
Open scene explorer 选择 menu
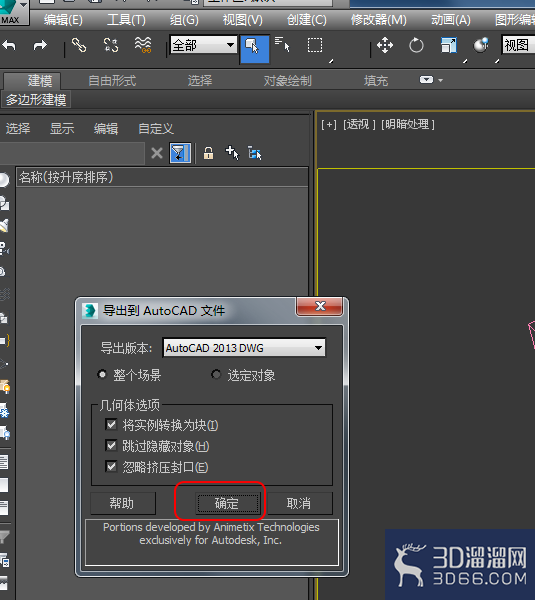click(x=18, y=129)
